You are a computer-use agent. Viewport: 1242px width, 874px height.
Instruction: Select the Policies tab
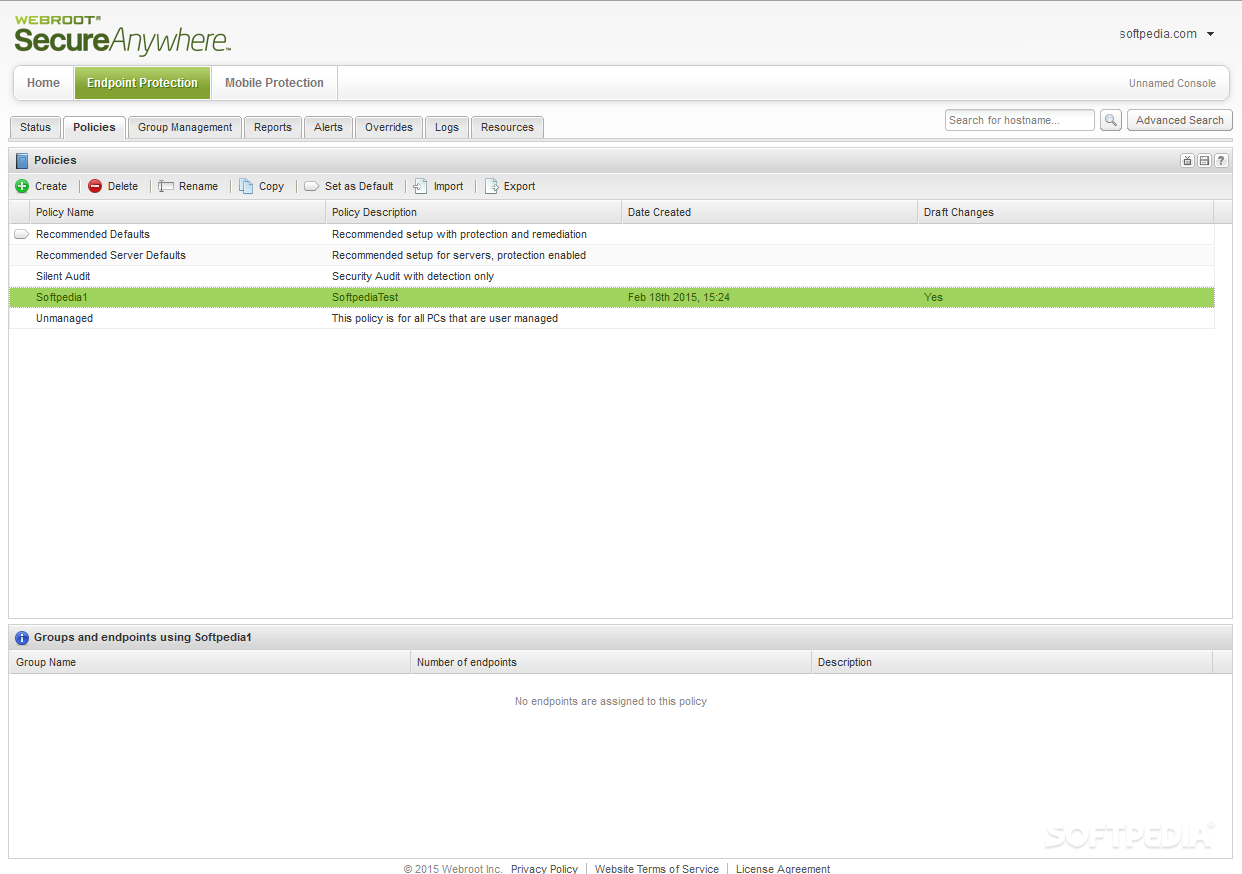(94, 127)
